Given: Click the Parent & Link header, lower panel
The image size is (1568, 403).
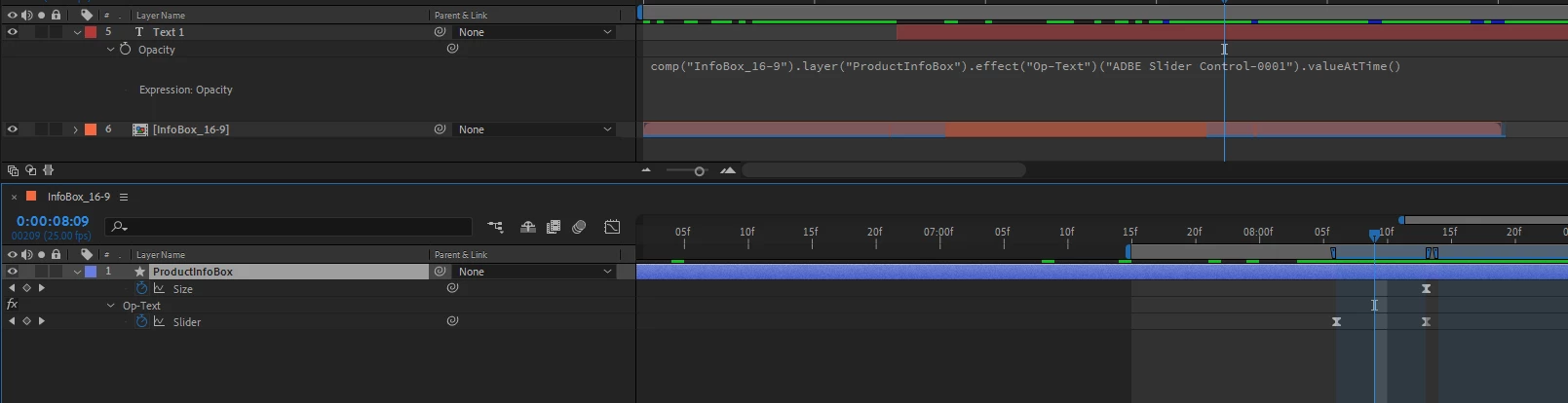Looking at the screenshot, I should click(x=461, y=255).
